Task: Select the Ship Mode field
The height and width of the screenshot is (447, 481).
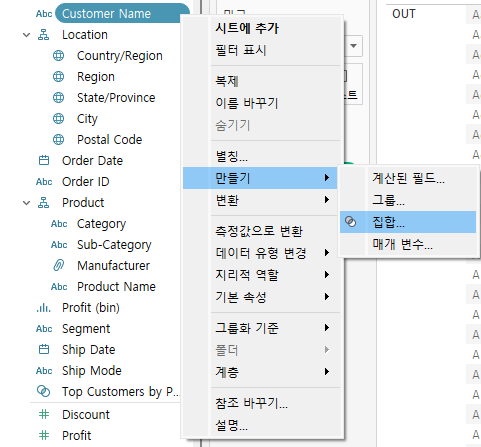Action: coord(92,371)
